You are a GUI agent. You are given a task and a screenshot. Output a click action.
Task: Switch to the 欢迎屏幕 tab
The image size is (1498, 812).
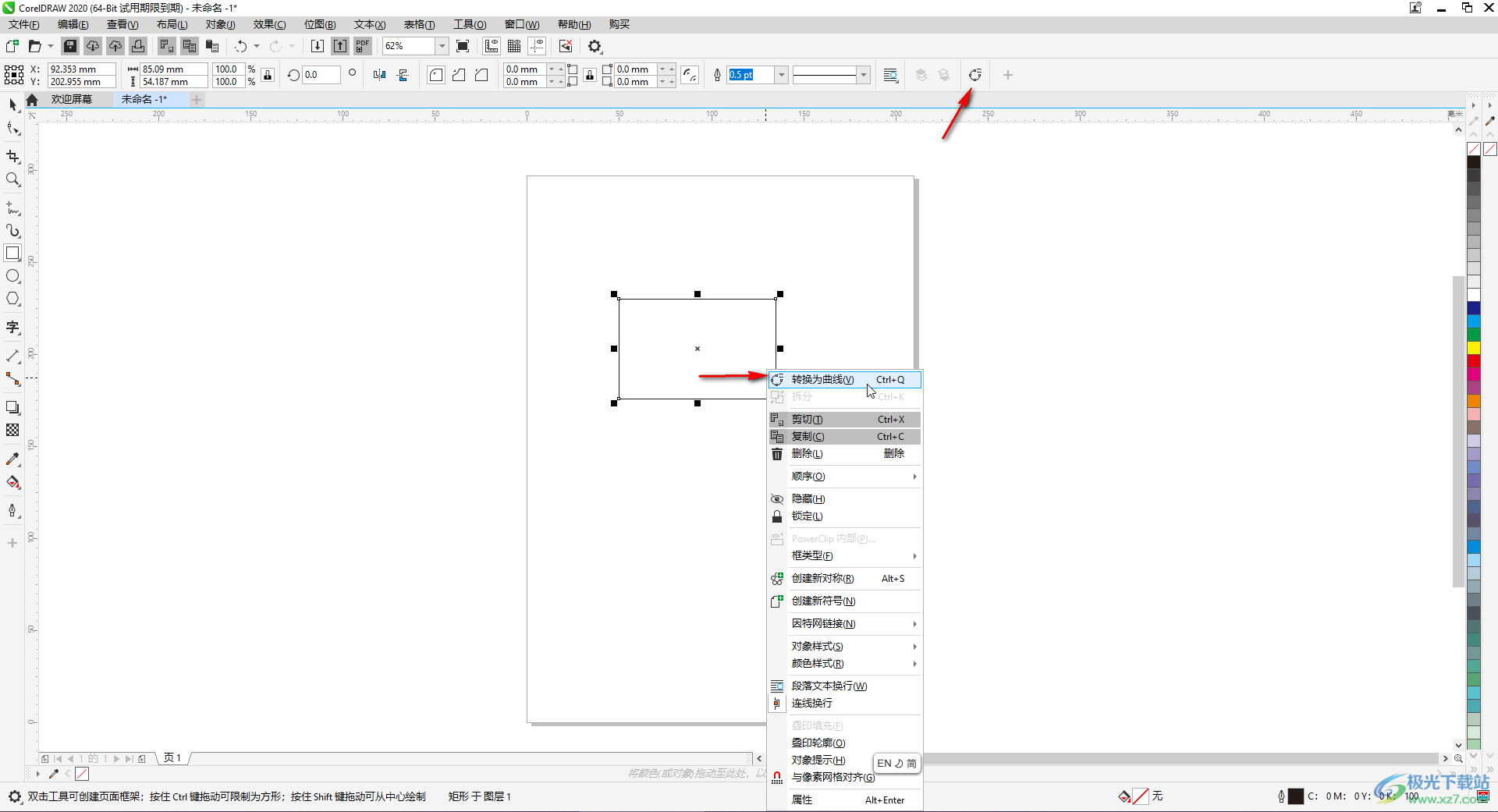[x=71, y=99]
